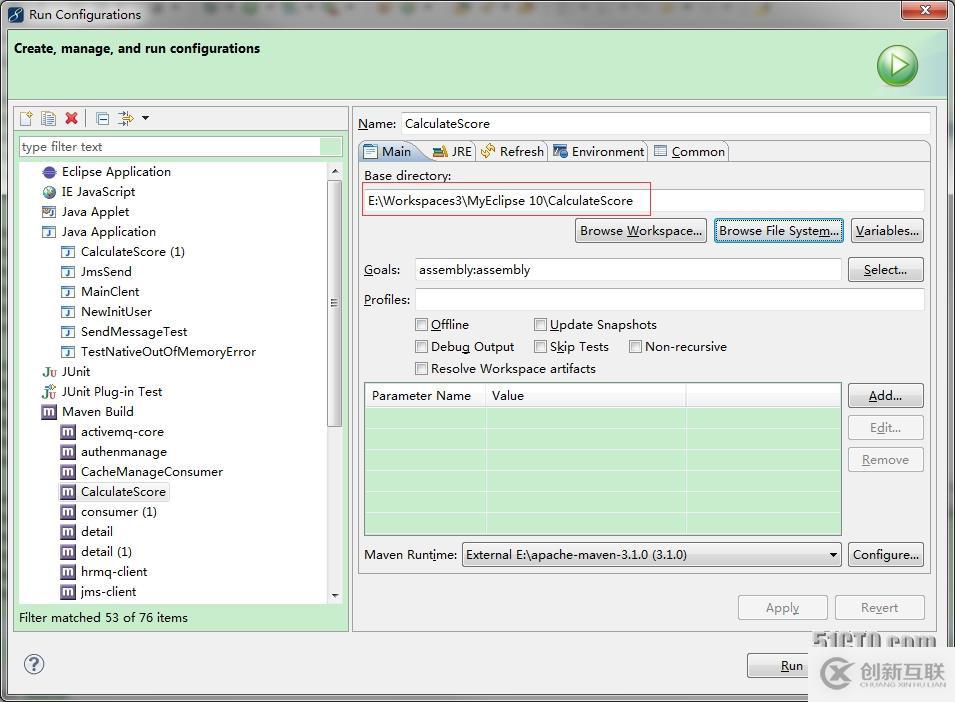Click the duplicate configuration icon

tap(48, 119)
